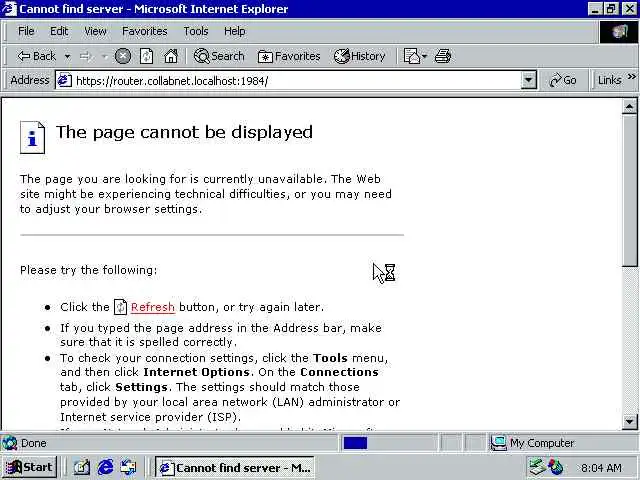Click the 8:04 AM clock
This screenshot has width=640, height=480.
pos(601,468)
